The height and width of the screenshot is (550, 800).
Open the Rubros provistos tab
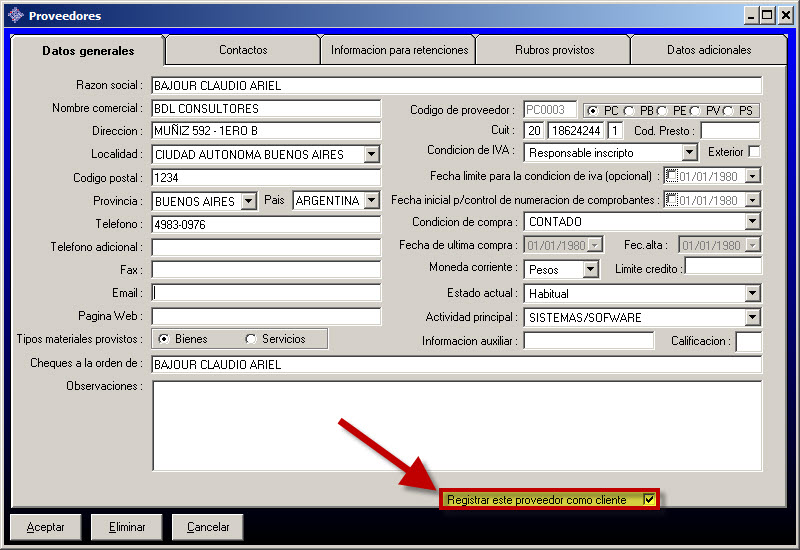click(554, 50)
